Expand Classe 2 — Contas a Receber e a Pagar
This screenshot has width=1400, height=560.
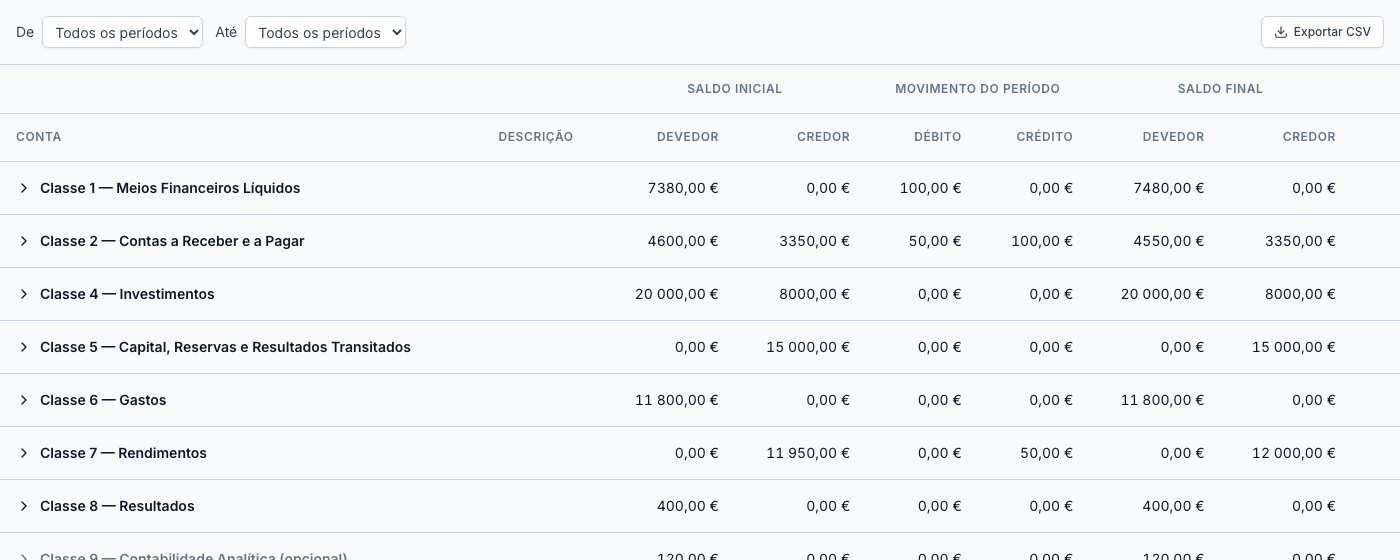[x=24, y=241]
